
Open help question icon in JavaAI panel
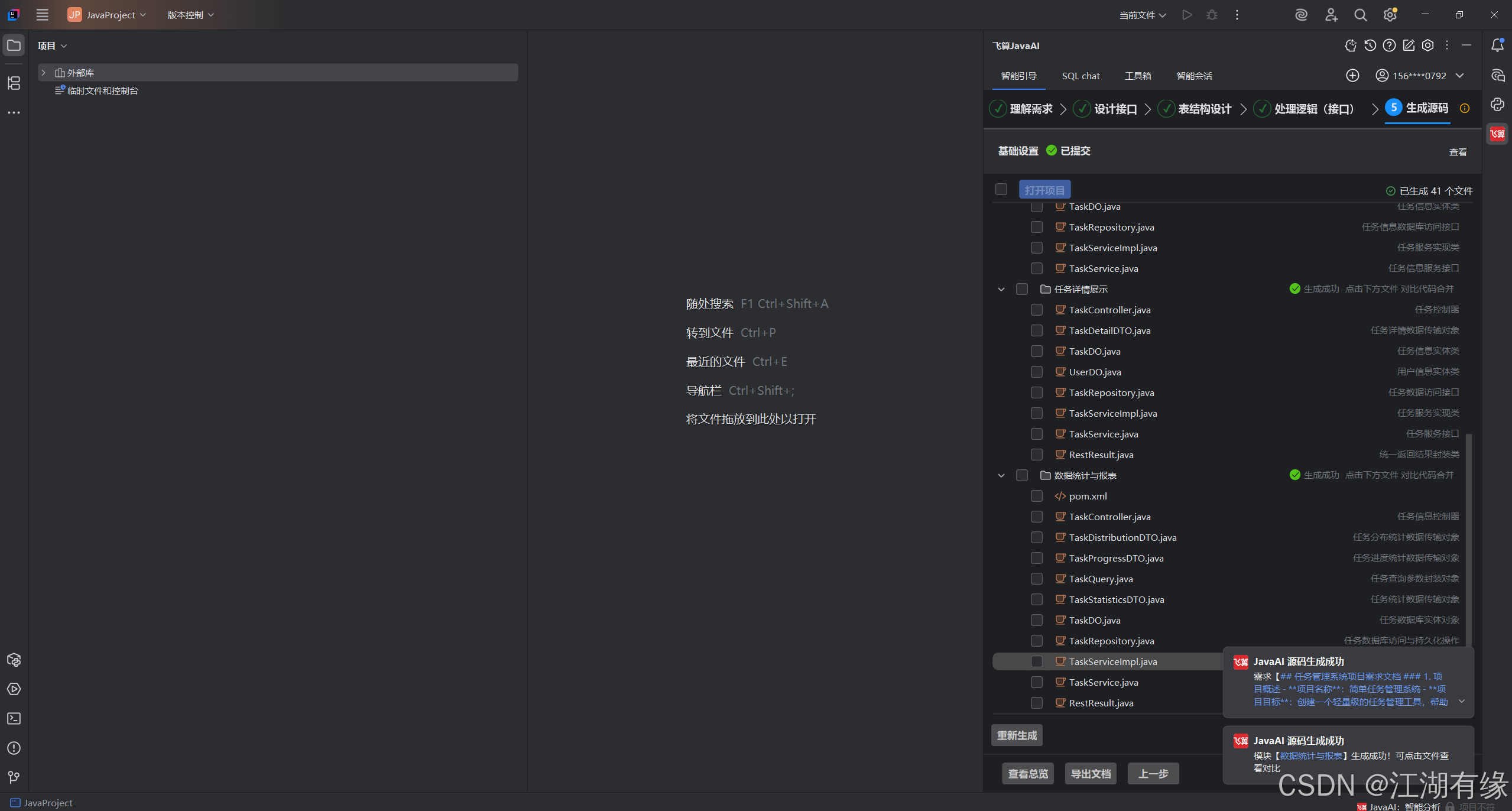(x=1390, y=46)
